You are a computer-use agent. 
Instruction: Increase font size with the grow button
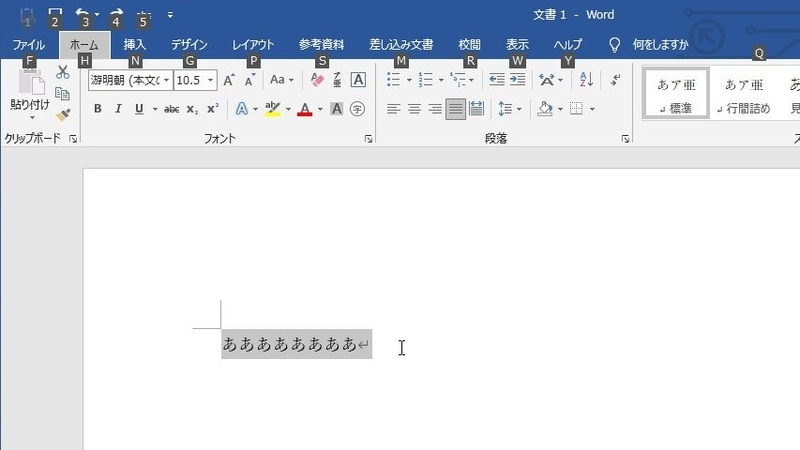229,80
